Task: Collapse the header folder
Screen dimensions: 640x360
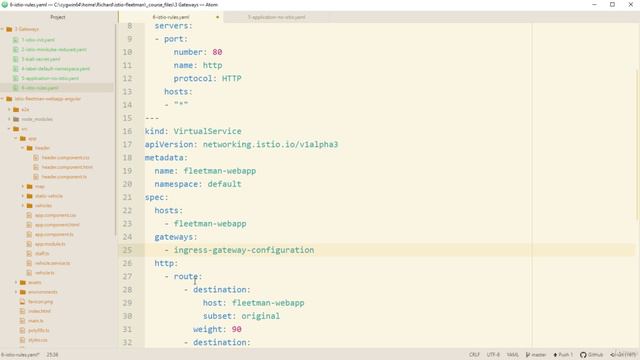Action: (23, 148)
